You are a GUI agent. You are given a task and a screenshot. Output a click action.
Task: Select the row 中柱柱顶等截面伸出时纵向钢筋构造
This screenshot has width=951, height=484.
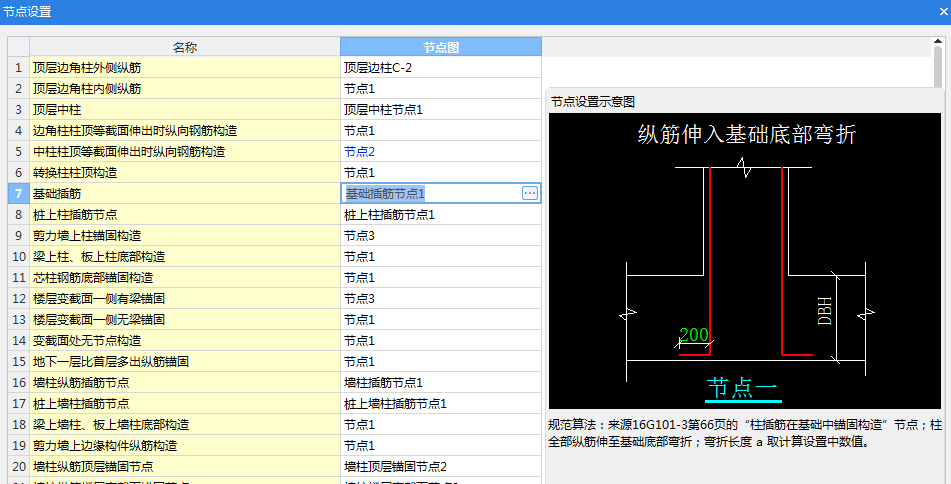pyautogui.click(x=185, y=152)
